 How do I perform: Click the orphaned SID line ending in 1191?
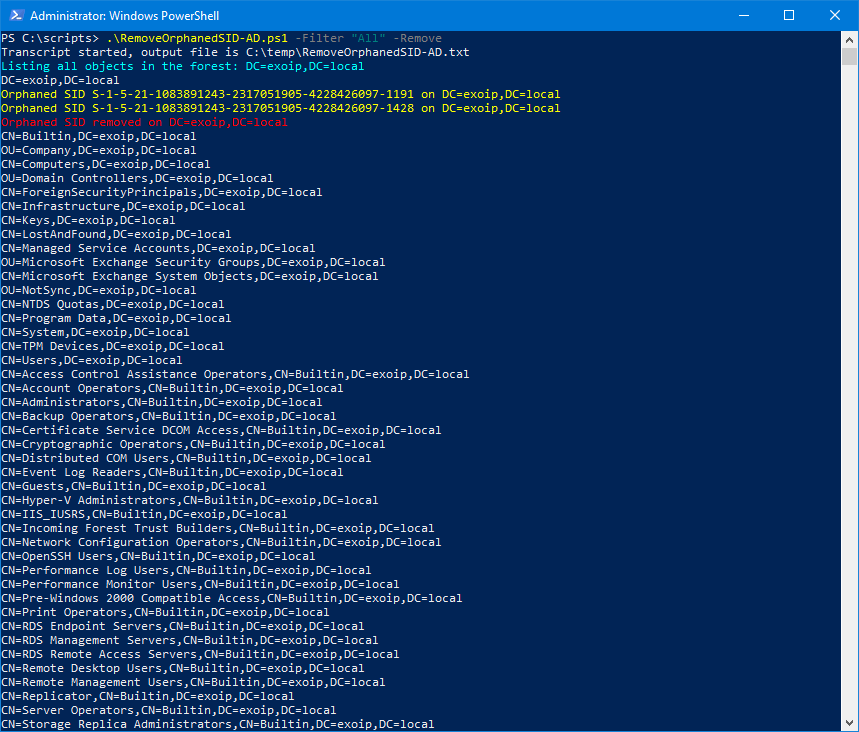[280, 94]
